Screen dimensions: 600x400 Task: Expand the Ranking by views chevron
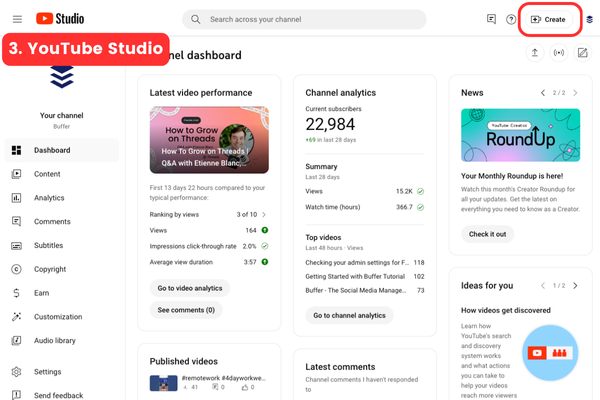[x=264, y=214]
